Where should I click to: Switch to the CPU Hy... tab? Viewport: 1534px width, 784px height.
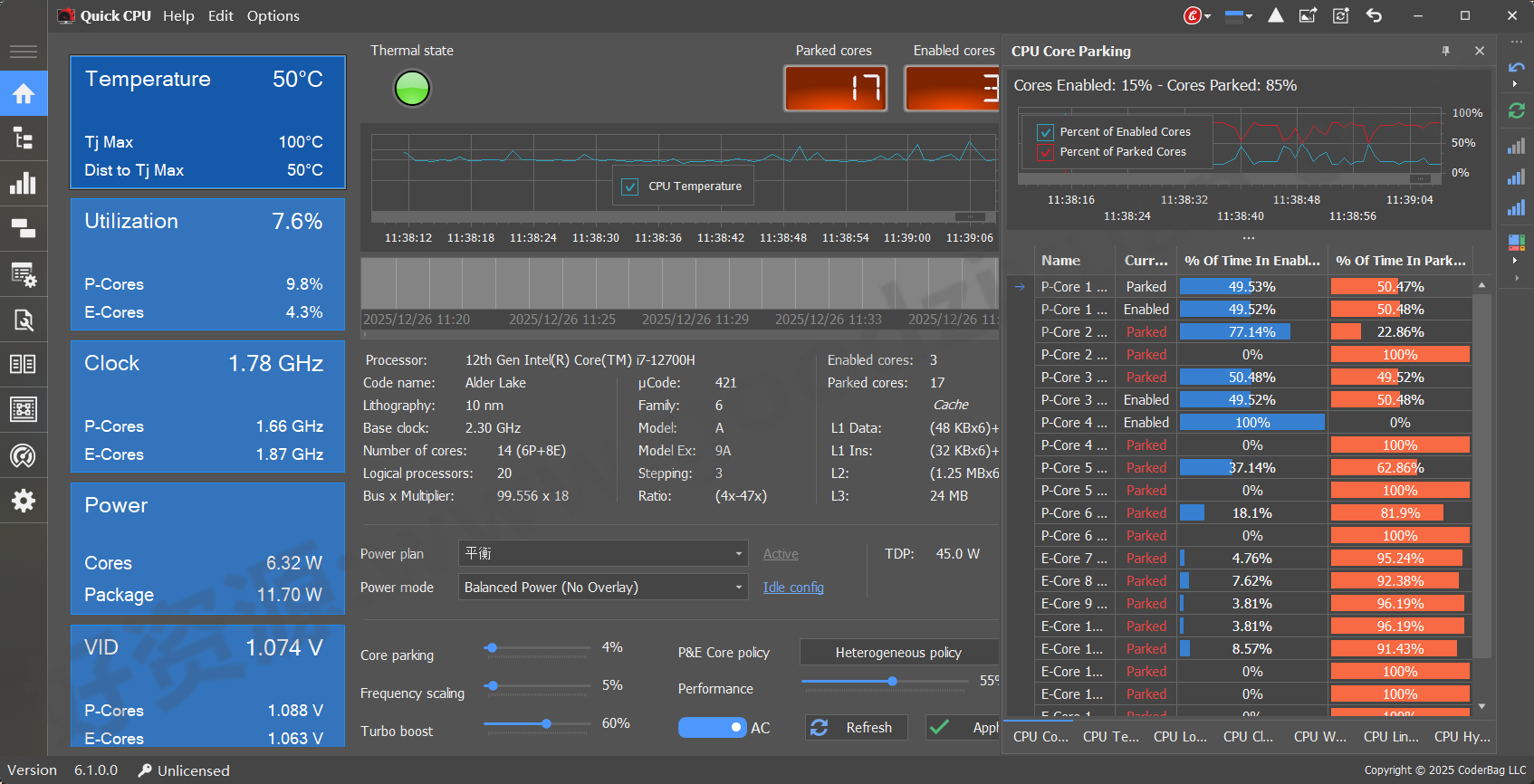[x=1462, y=737]
